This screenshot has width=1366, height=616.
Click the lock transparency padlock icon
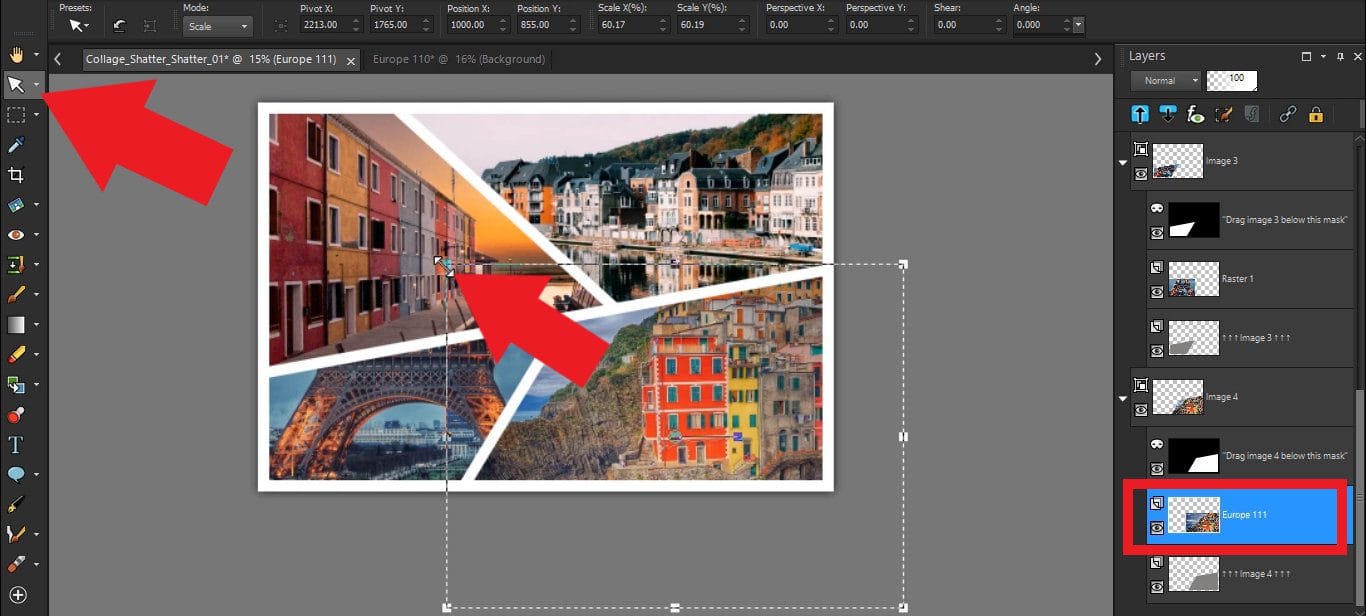1316,114
